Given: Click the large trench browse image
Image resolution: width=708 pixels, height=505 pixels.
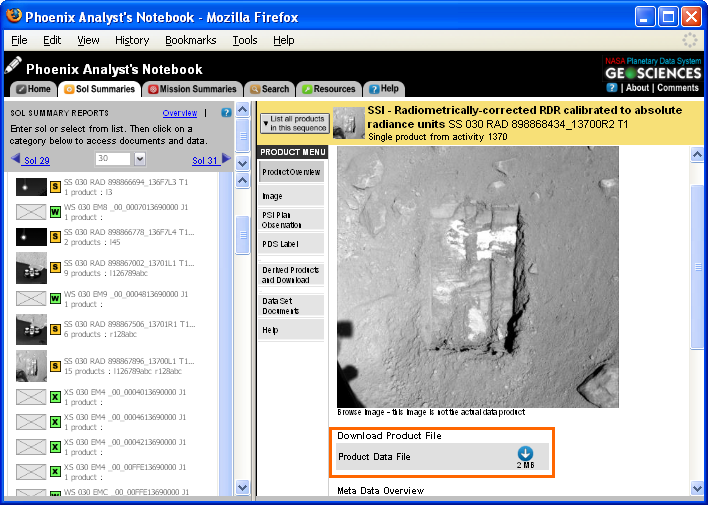Looking at the screenshot, I should [x=478, y=277].
